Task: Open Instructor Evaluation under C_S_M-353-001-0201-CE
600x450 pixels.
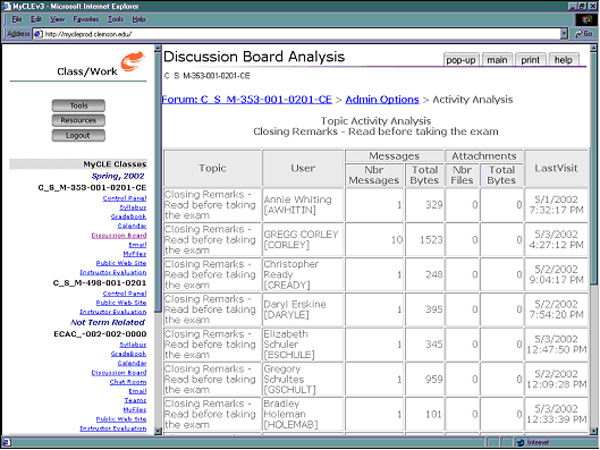Action: [x=113, y=272]
